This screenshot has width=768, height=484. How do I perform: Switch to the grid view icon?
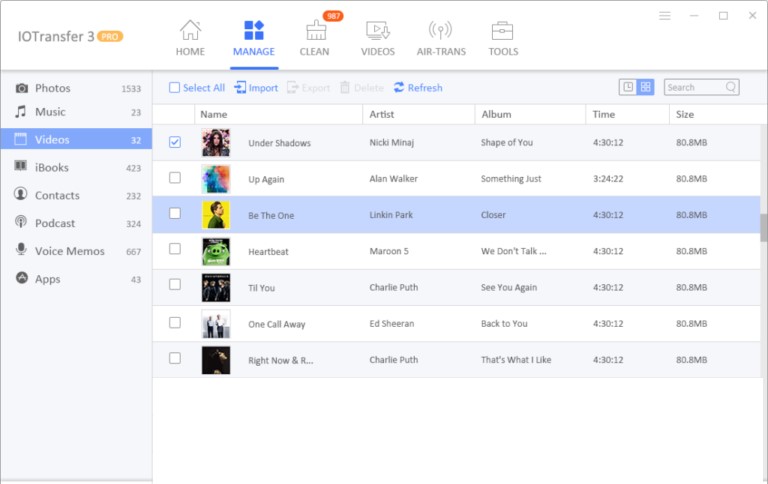click(646, 87)
